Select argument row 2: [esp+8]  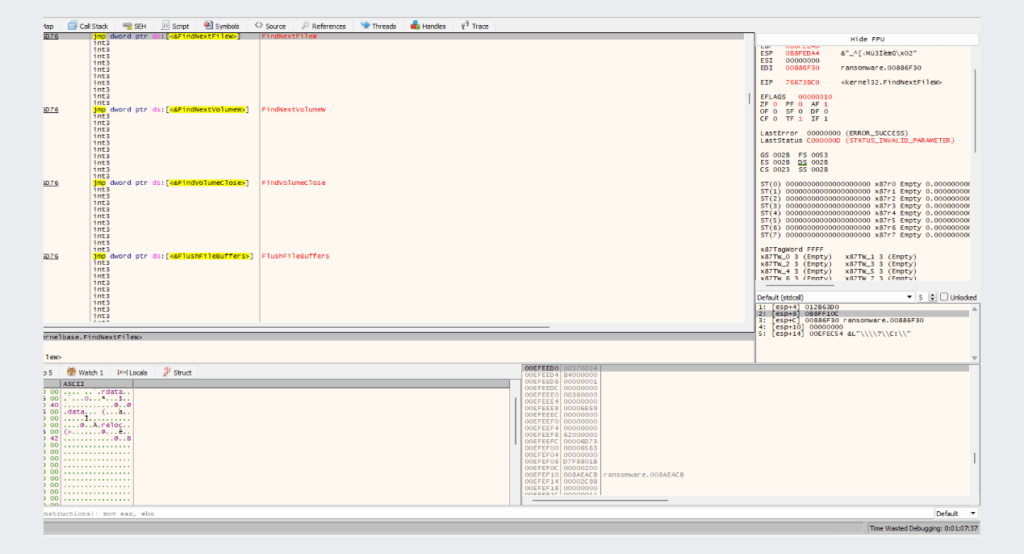pos(863,314)
